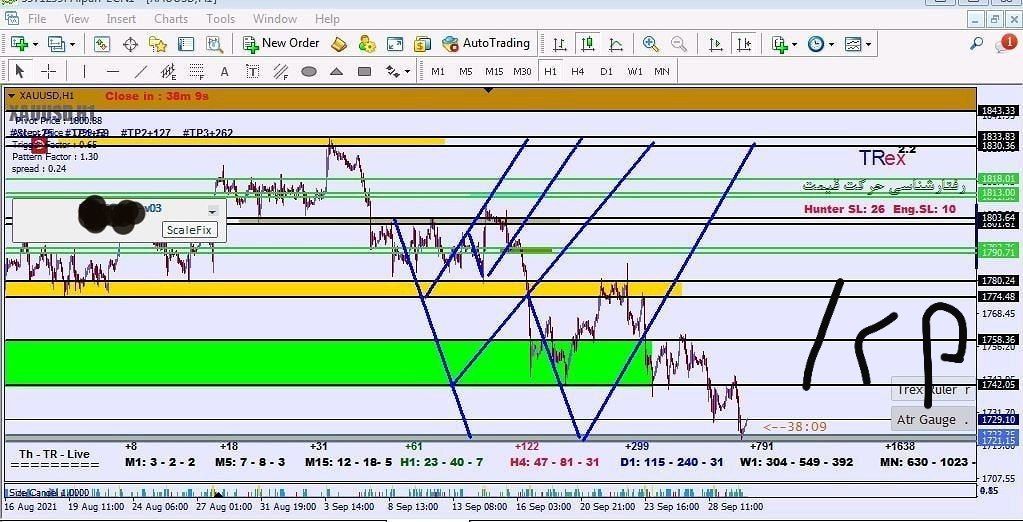Expand the Templates dropdown
1023x522 pixels.
pyautogui.click(x=868, y=44)
